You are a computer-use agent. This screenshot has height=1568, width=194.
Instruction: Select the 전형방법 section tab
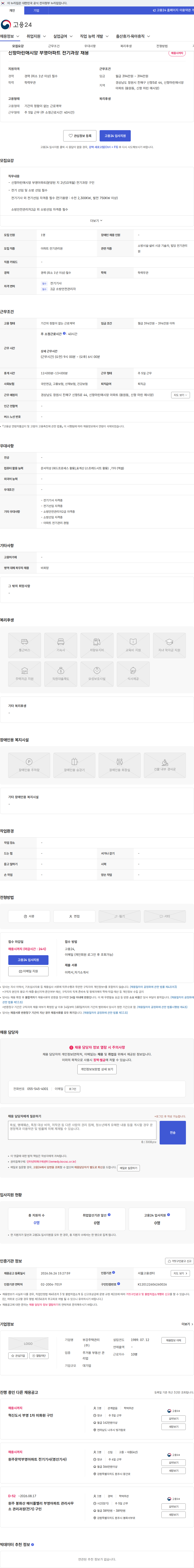pos(162,46)
